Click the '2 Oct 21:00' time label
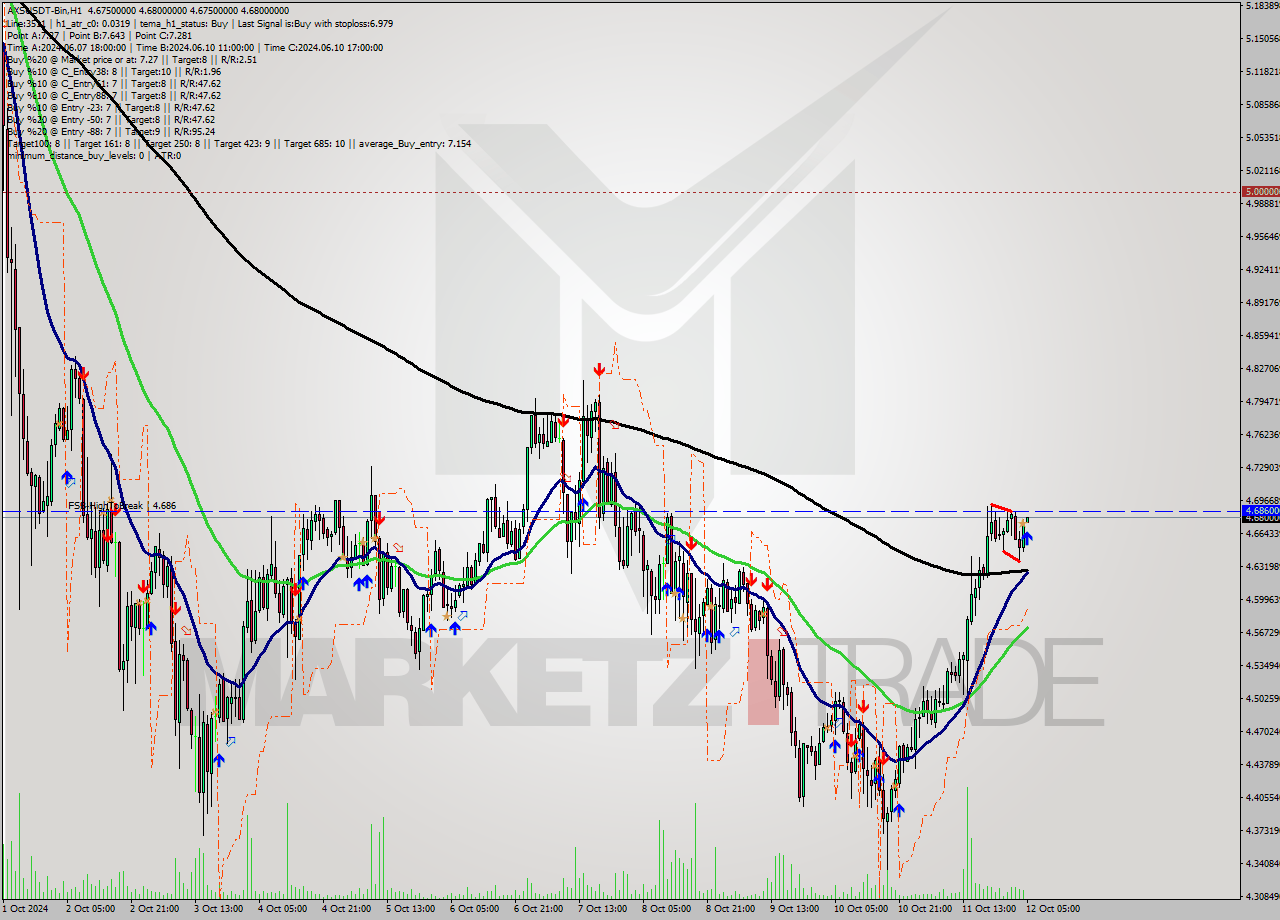This screenshot has height=920, width=1280. (x=154, y=908)
